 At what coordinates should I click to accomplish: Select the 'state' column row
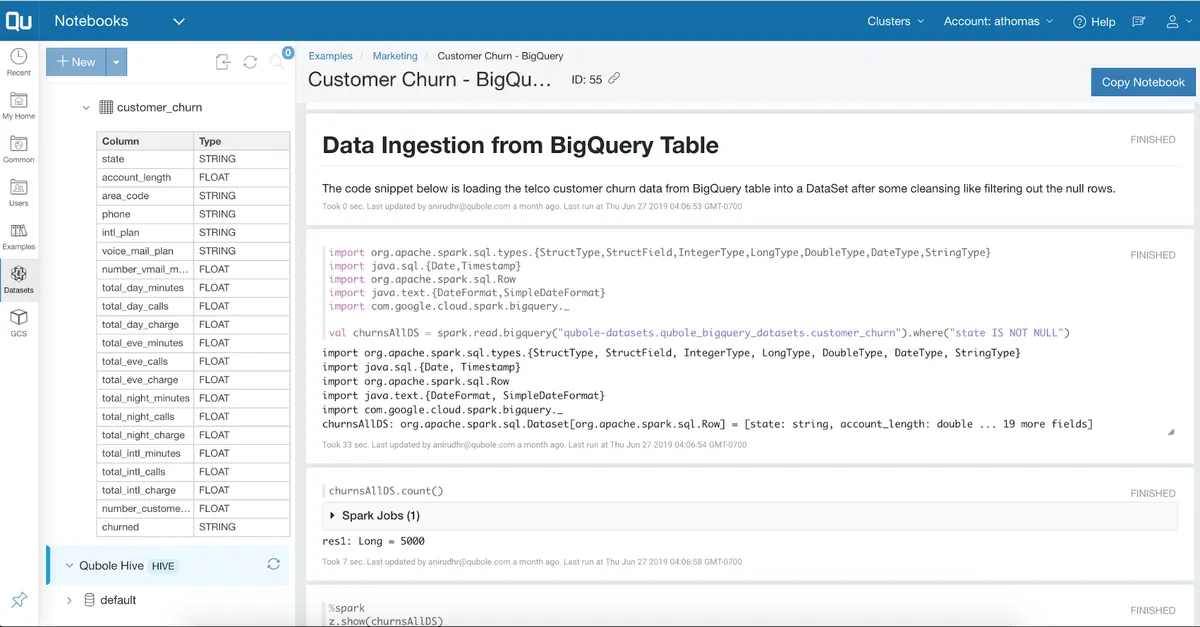point(193,159)
